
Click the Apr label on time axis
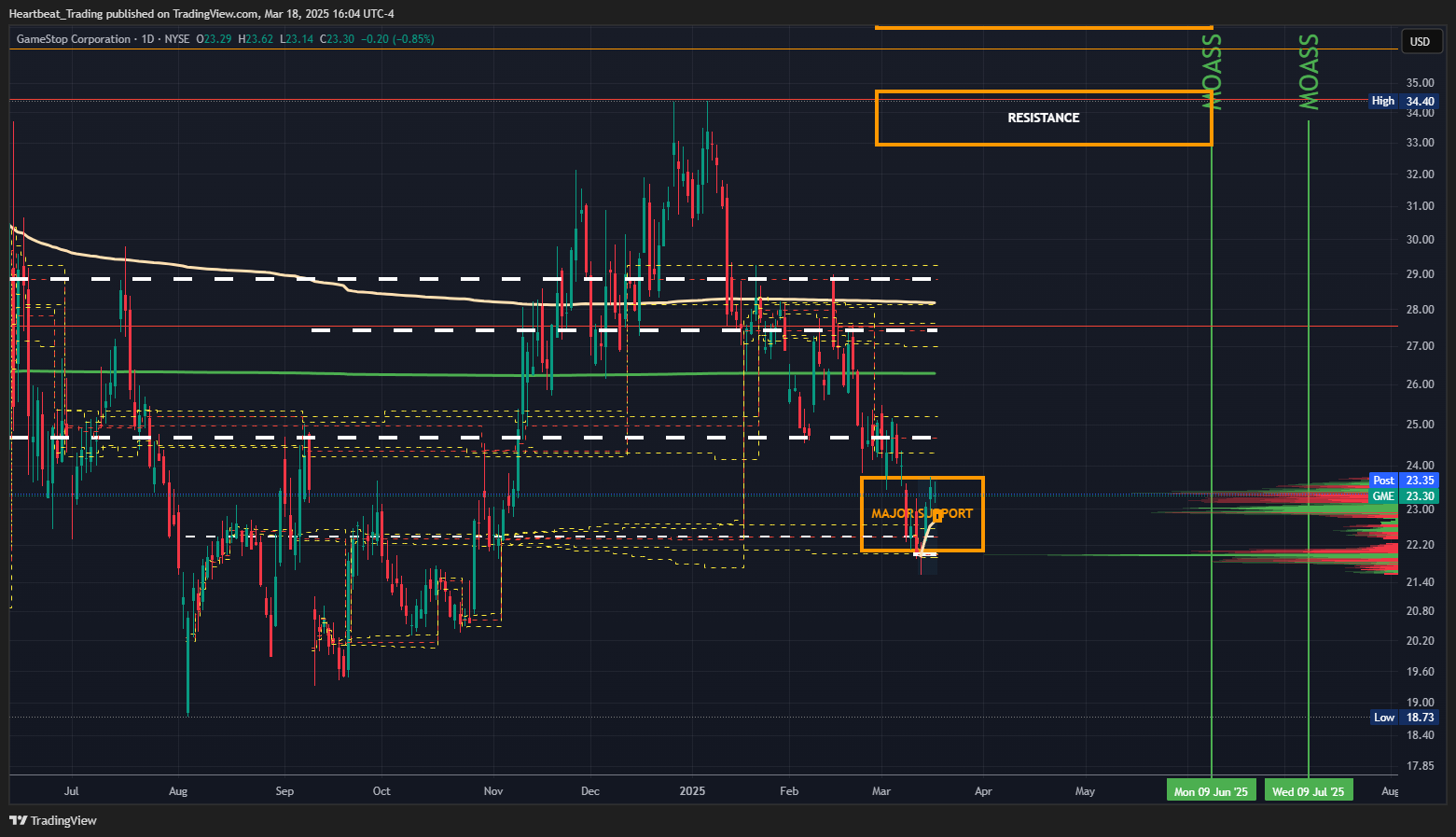click(x=983, y=791)
